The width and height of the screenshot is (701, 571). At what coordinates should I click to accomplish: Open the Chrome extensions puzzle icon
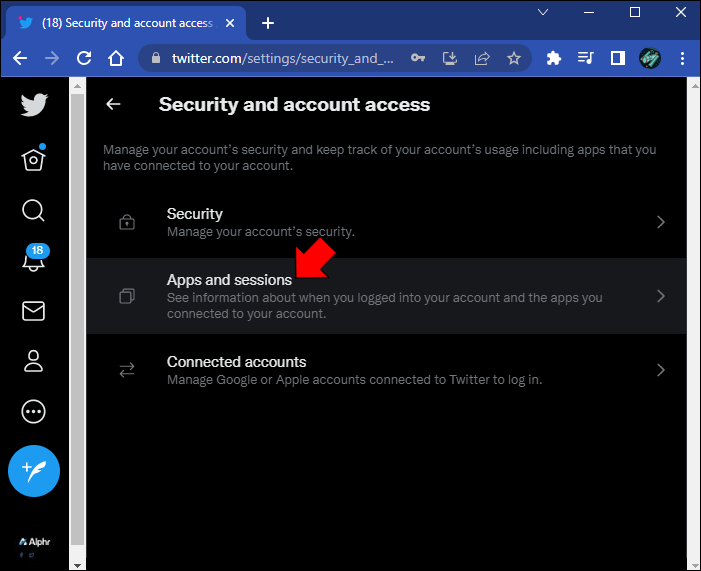pos(554,58)
